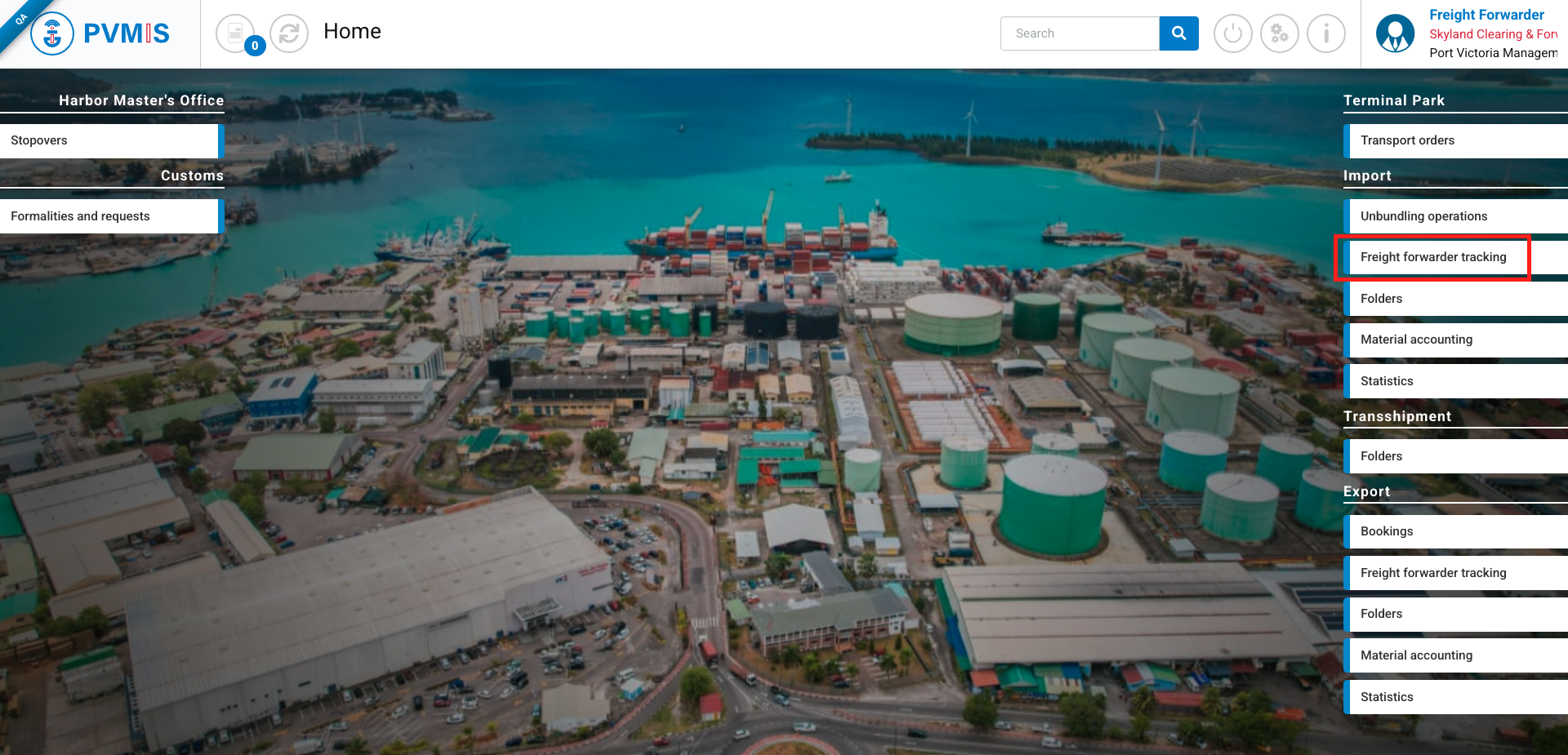This screenshot has width=1568, height=755.
Task: Click the refresh icon beside Home
Action: coord(289,33)
